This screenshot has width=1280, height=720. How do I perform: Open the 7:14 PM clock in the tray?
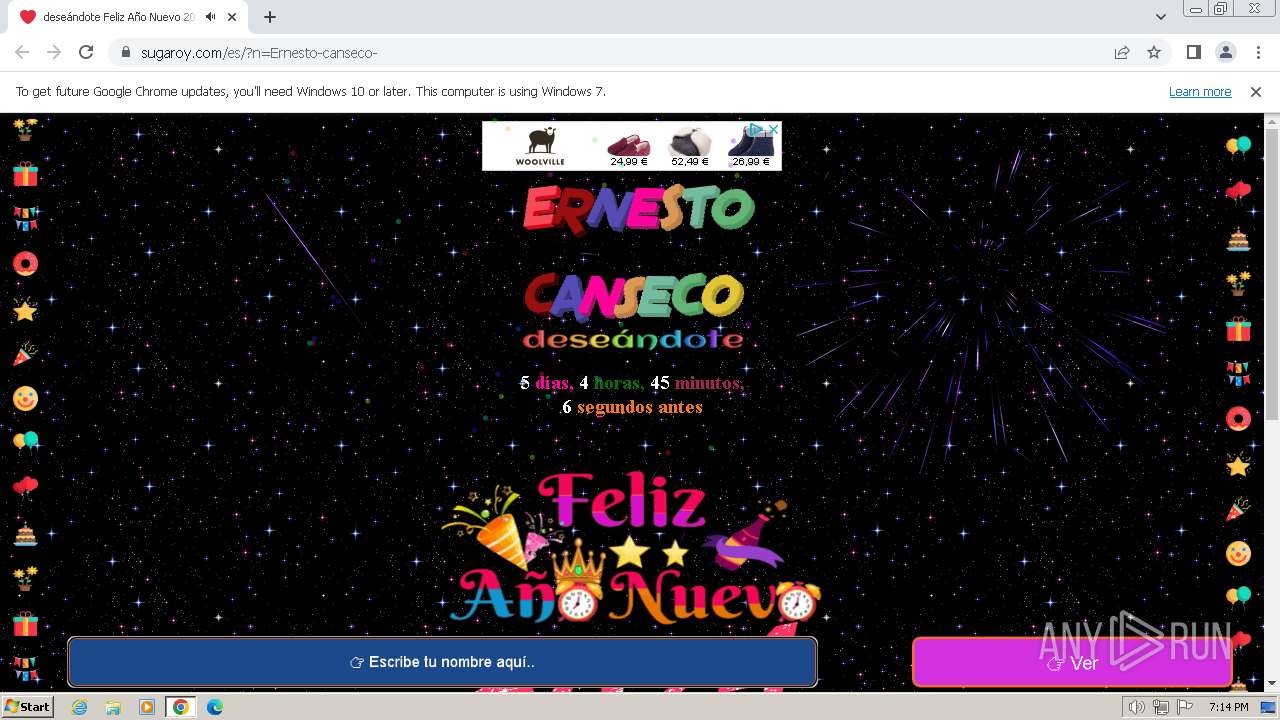point(1228,707)
